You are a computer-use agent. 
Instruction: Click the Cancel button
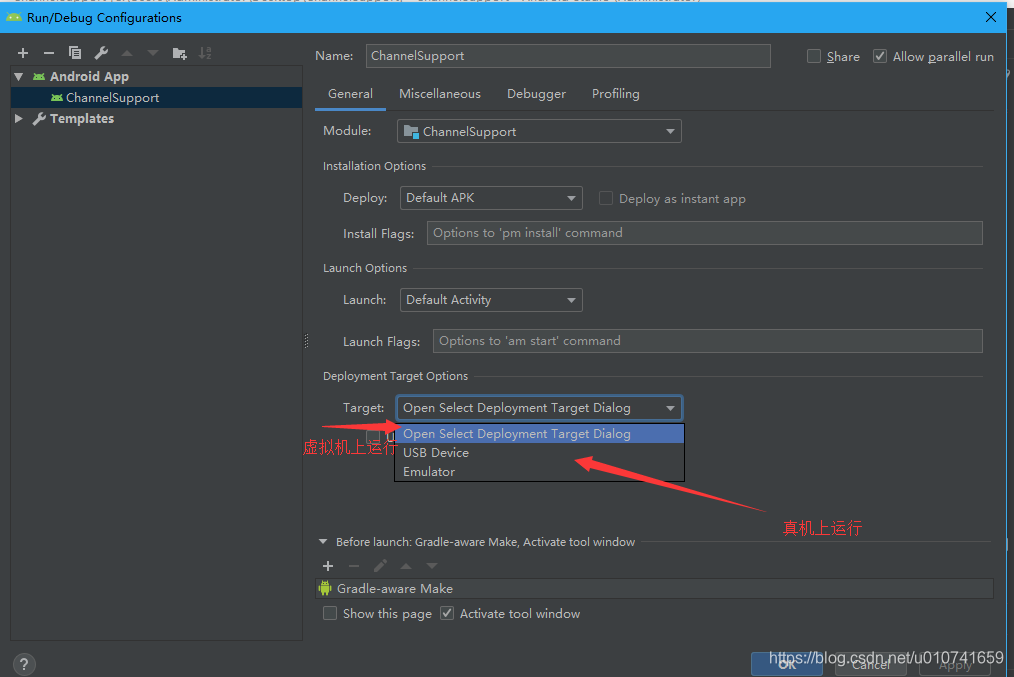point(870,663)
